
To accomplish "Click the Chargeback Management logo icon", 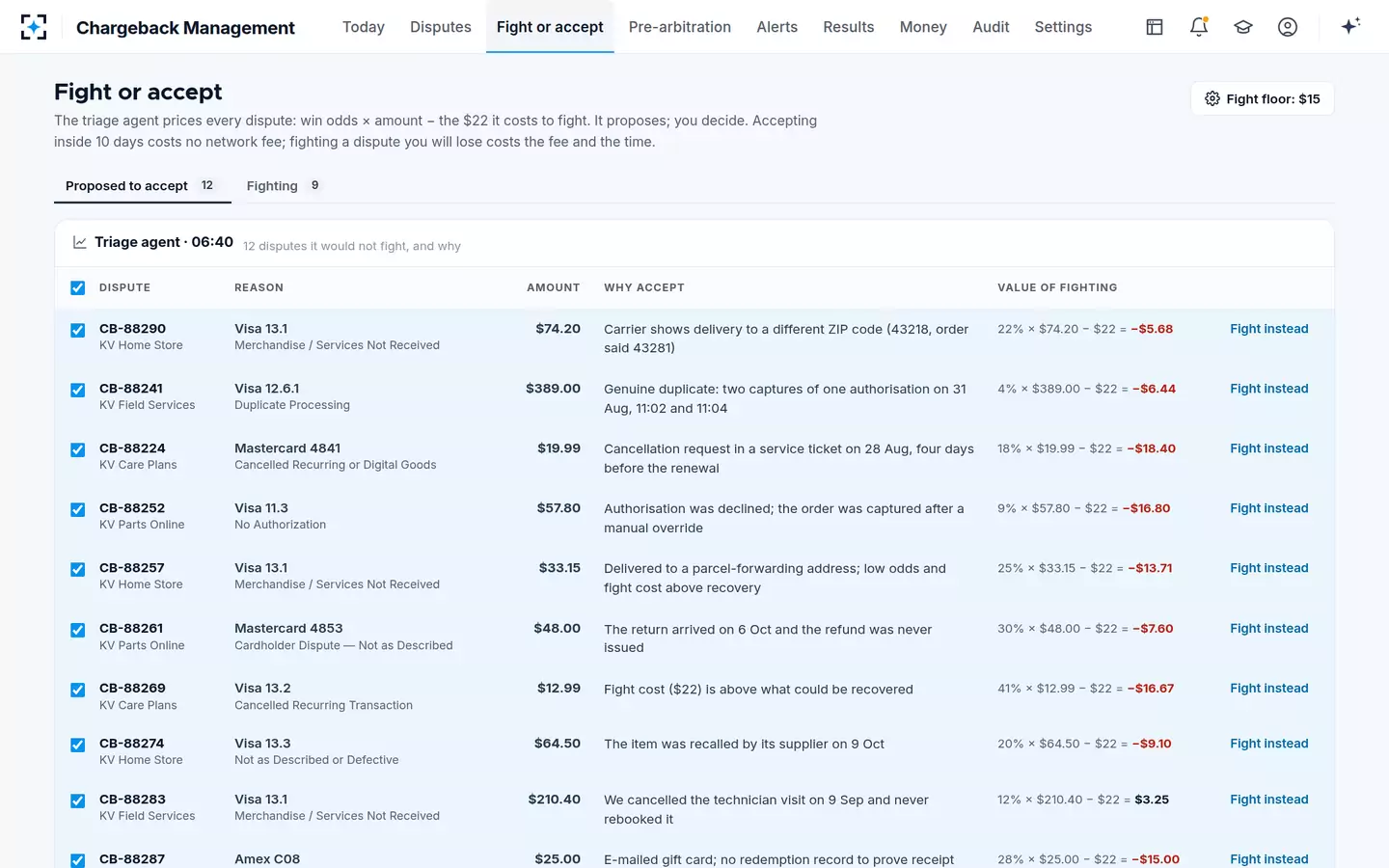I will 34,27.
